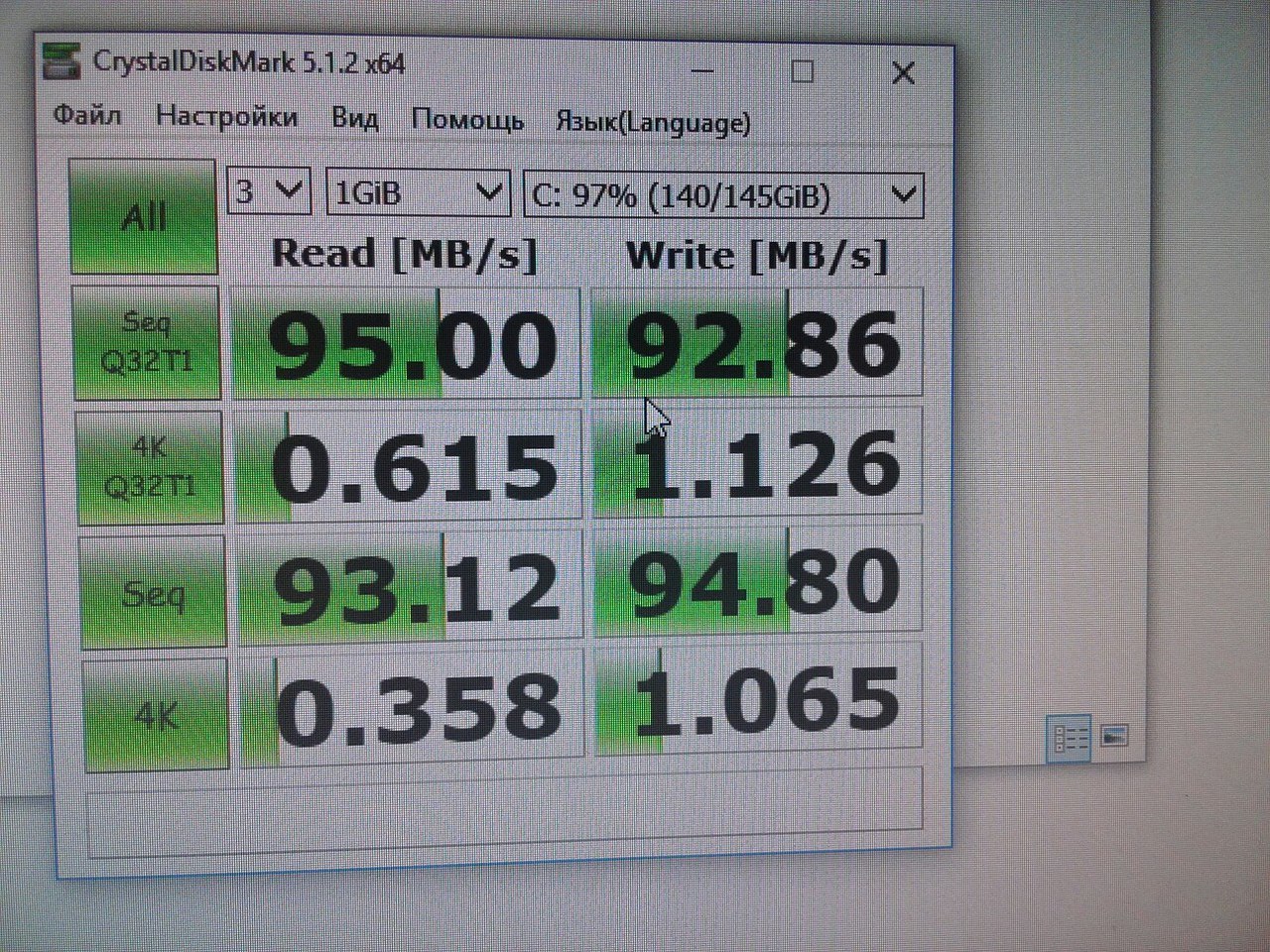Select the 4K read result 0.358

(413, 708)
